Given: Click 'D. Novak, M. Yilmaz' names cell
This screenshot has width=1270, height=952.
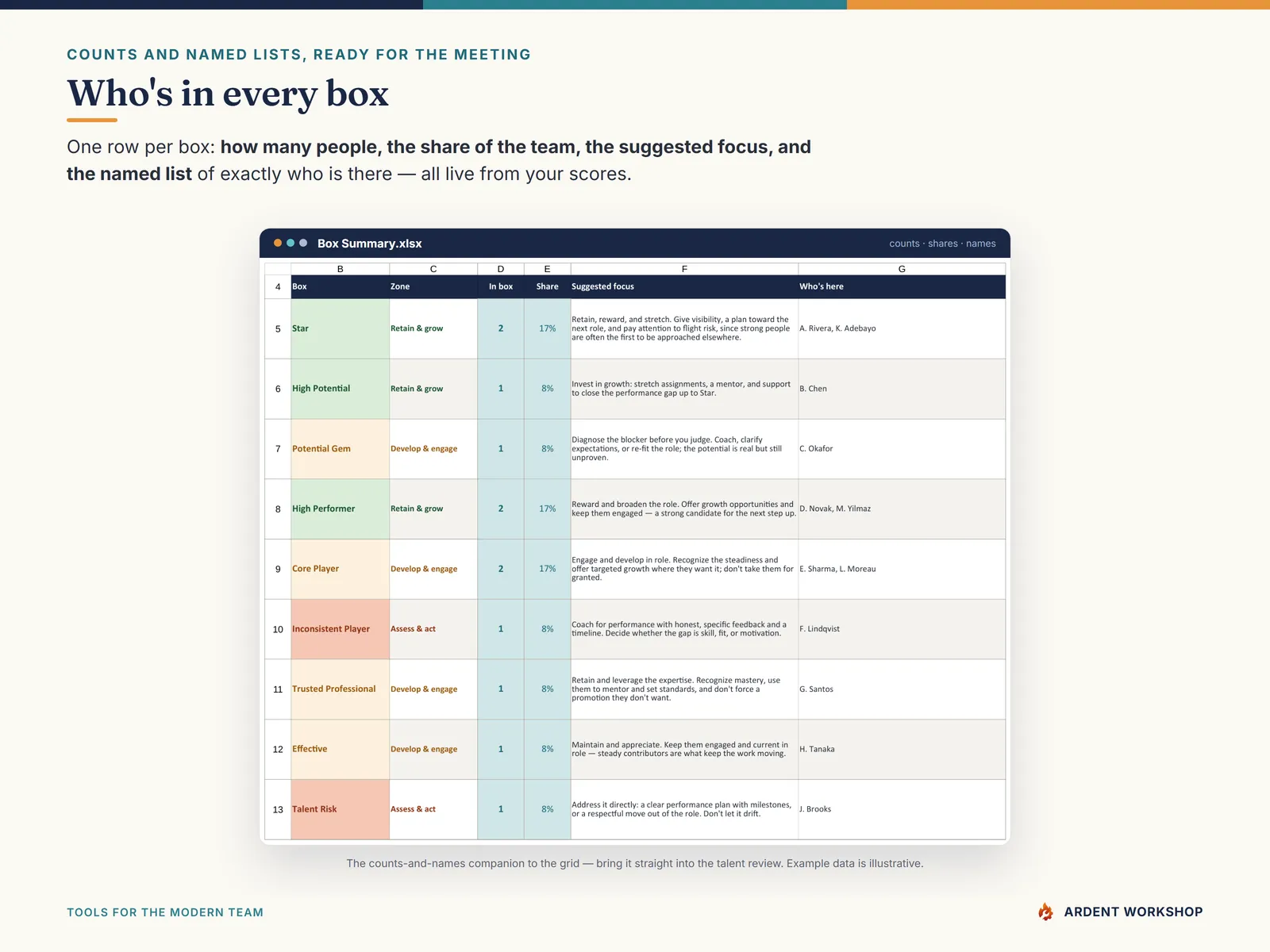Looking at the screenshot, I should tap(902, 509).
